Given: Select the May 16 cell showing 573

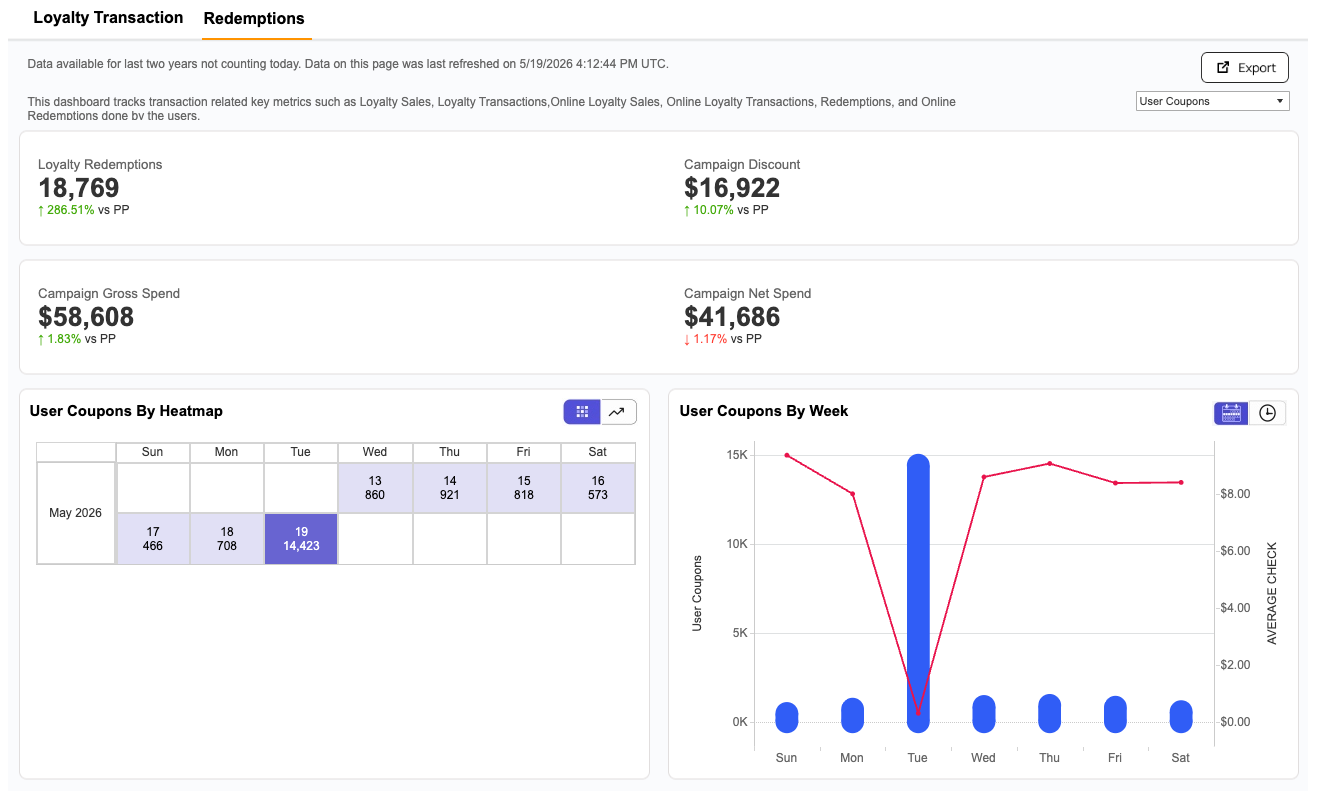Looking at the screenshot, I should click(598, 488).
